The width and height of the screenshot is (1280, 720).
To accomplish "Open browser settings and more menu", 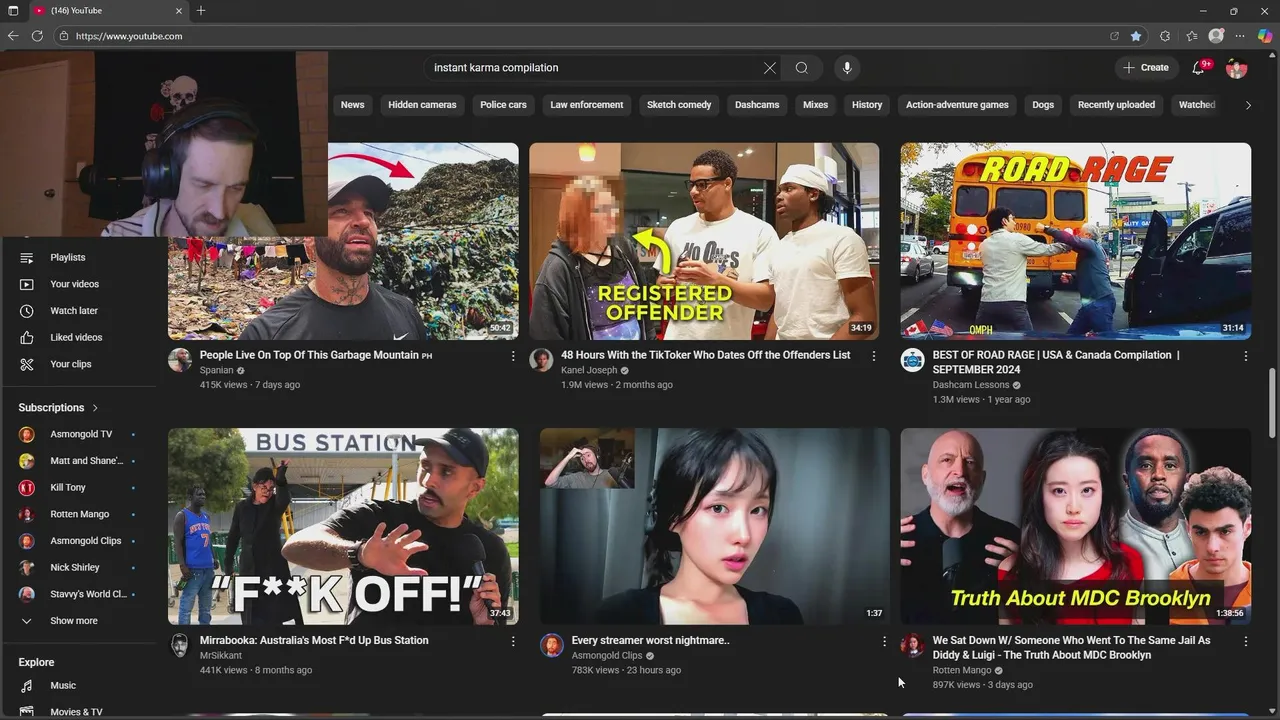I will pyautogui.click(x=1241, y=36).
